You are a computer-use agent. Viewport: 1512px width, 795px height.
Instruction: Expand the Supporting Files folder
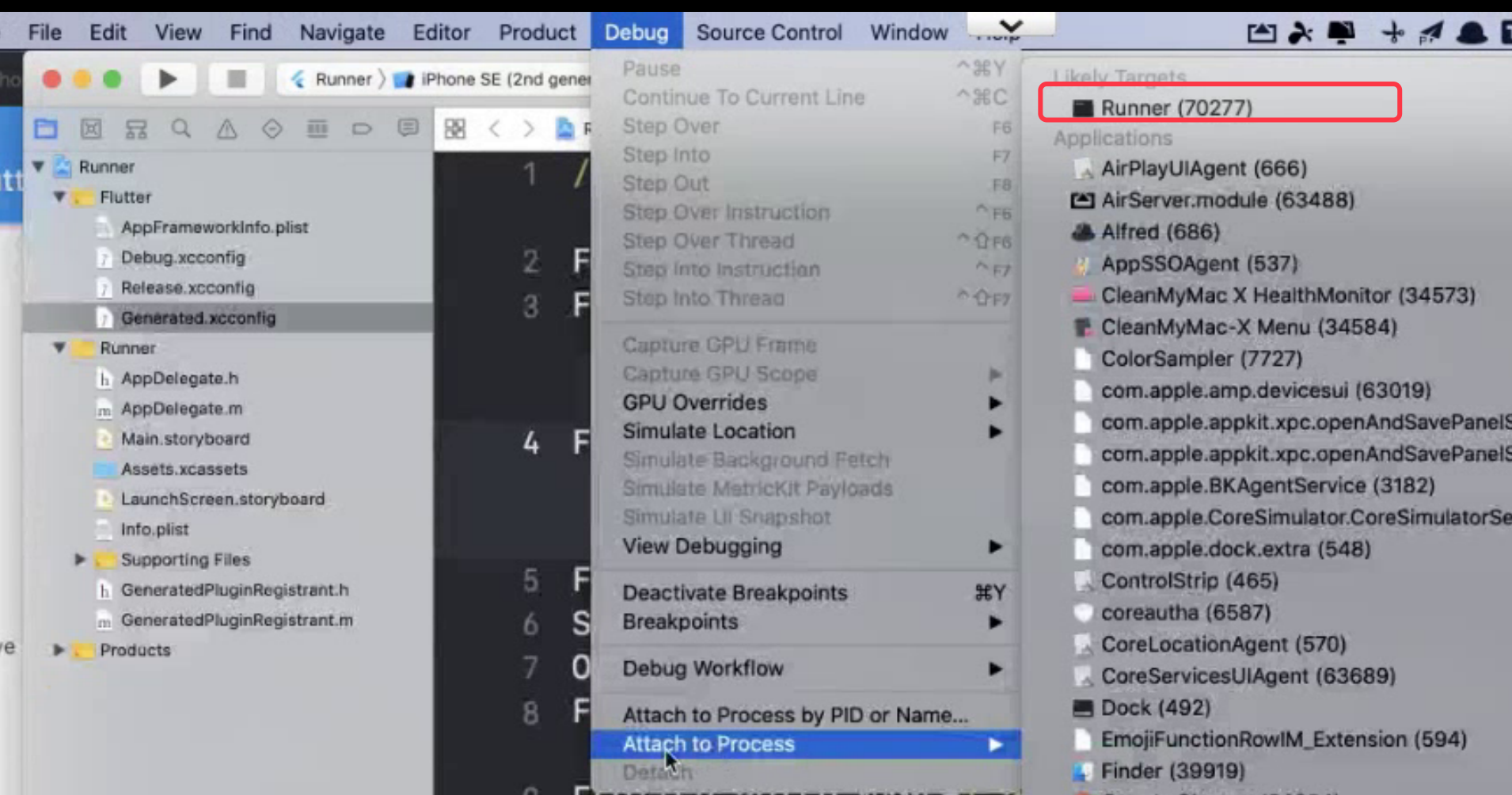click(x=80, y=559)
